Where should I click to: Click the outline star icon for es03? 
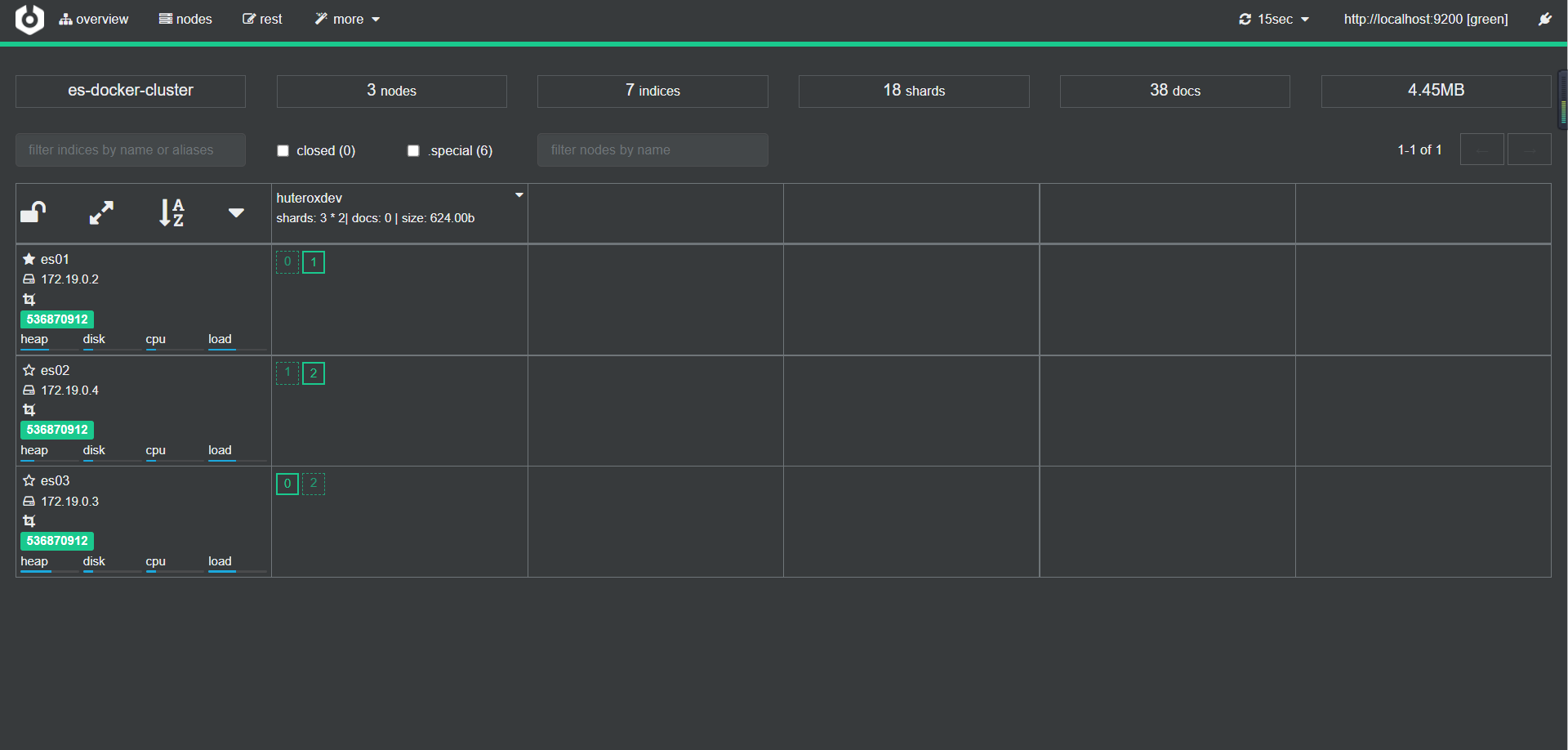click(29, 480)
